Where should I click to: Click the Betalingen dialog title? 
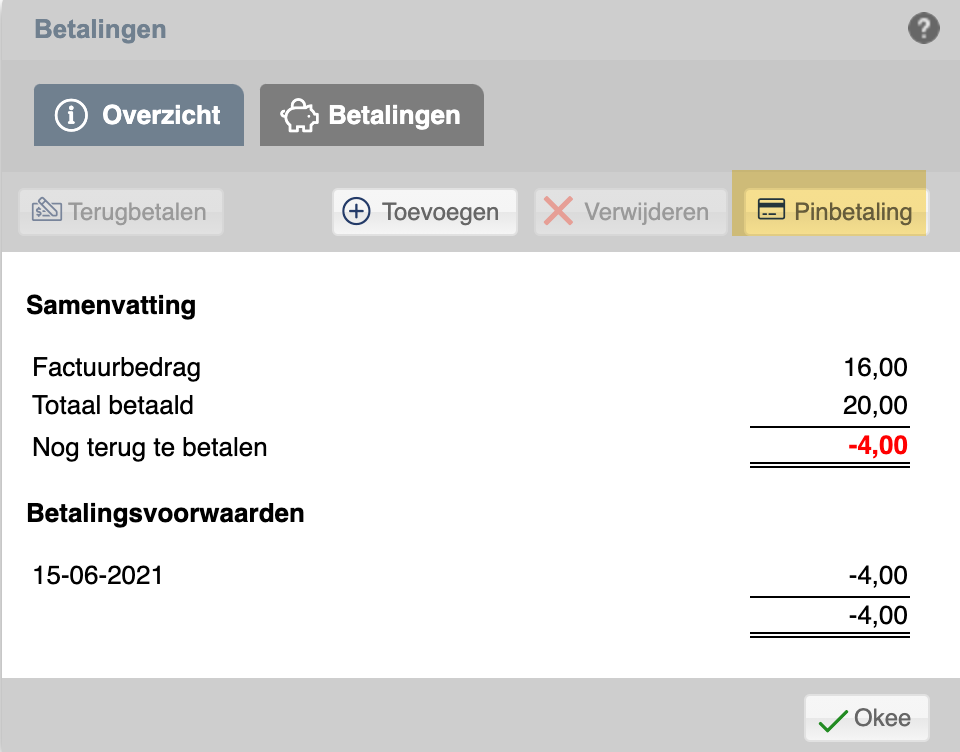point(100,29)
